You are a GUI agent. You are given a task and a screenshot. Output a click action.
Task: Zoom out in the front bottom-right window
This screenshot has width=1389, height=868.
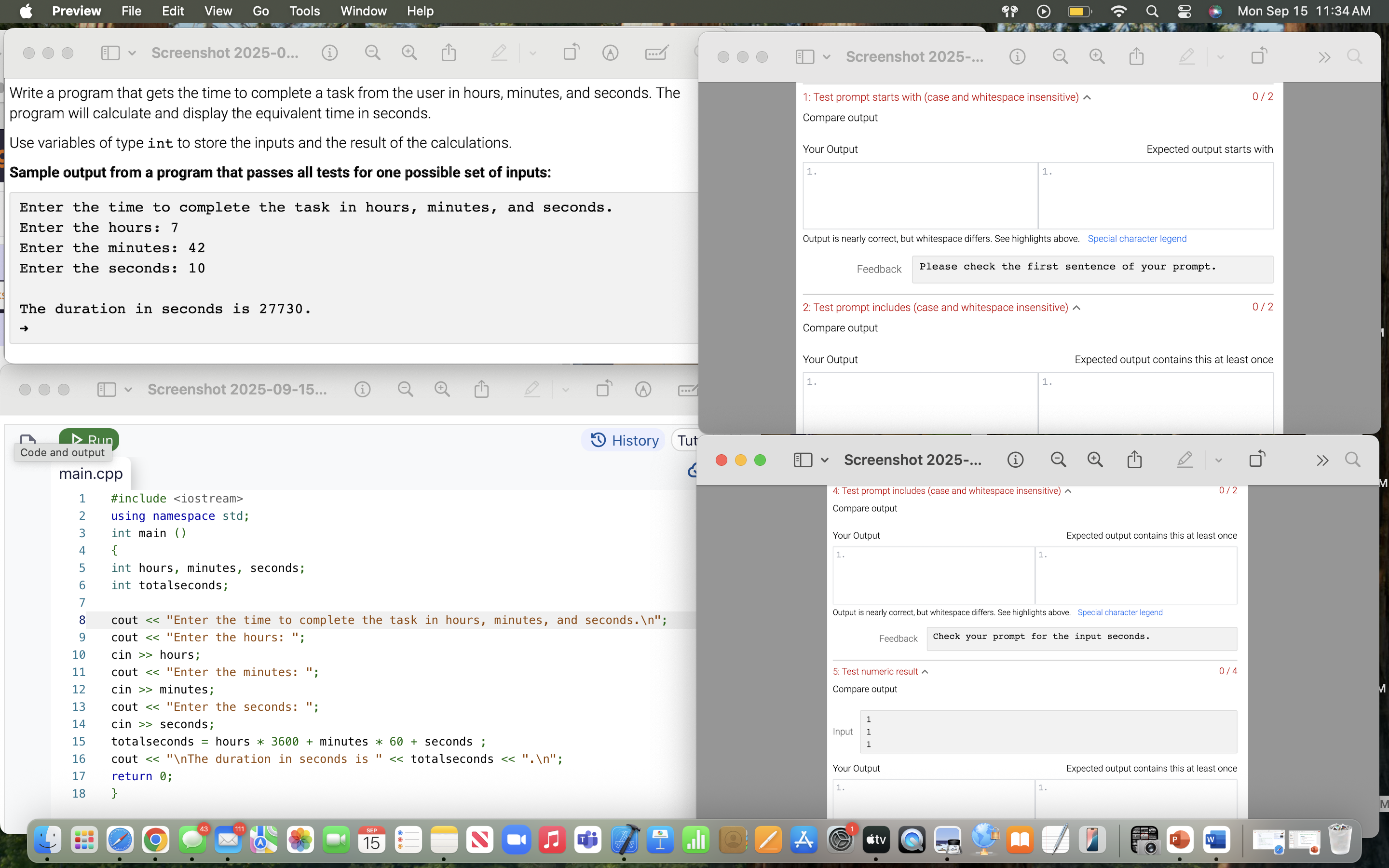coord(1059,460)
